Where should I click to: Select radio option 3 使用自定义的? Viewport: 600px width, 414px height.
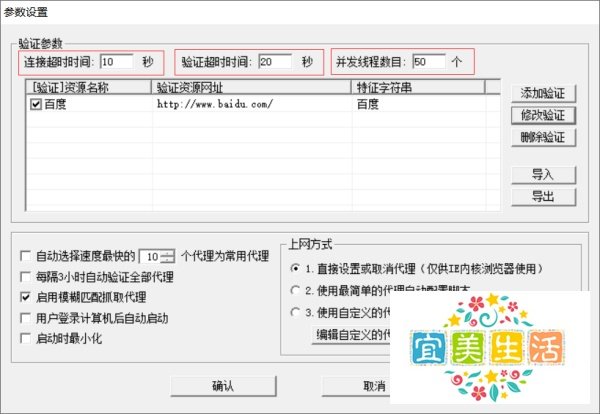295,312
